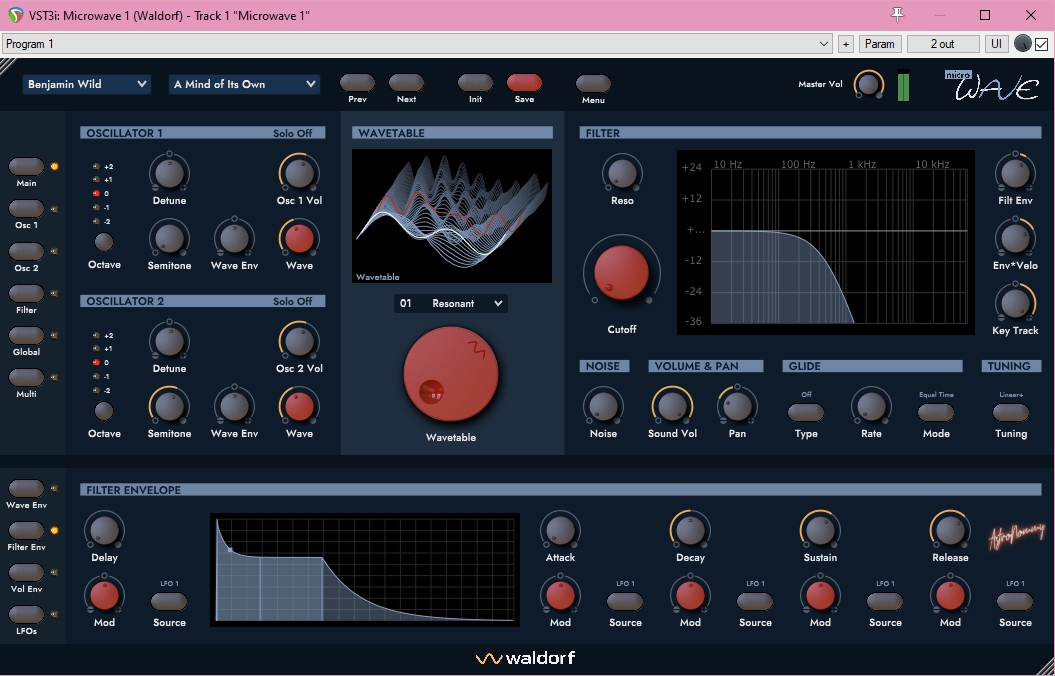Click Oscillator 1 Octave knob
Viewport: 1055px width, 676px height.
(x=104, y=242)
